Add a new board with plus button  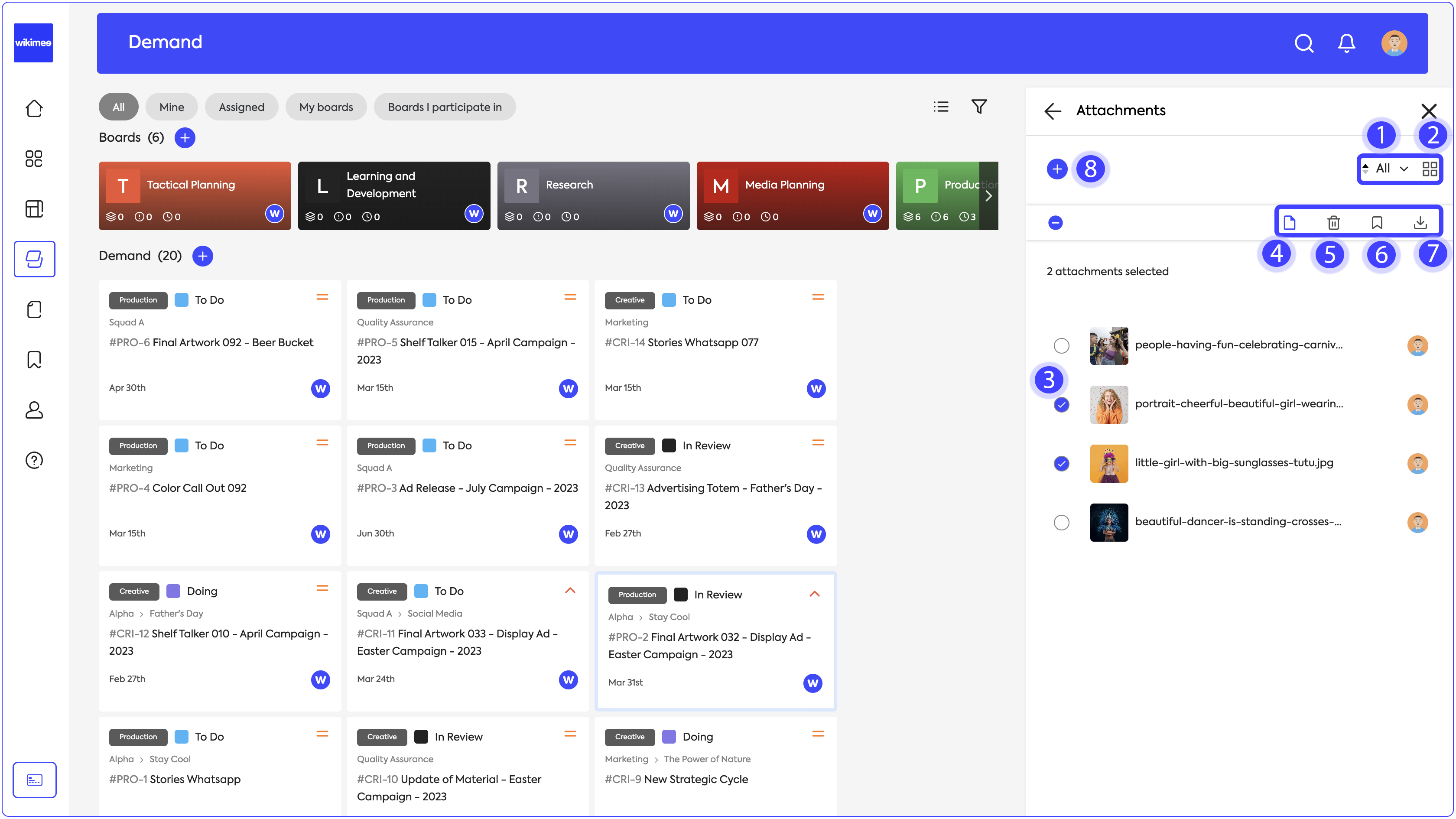pos(185,137)
